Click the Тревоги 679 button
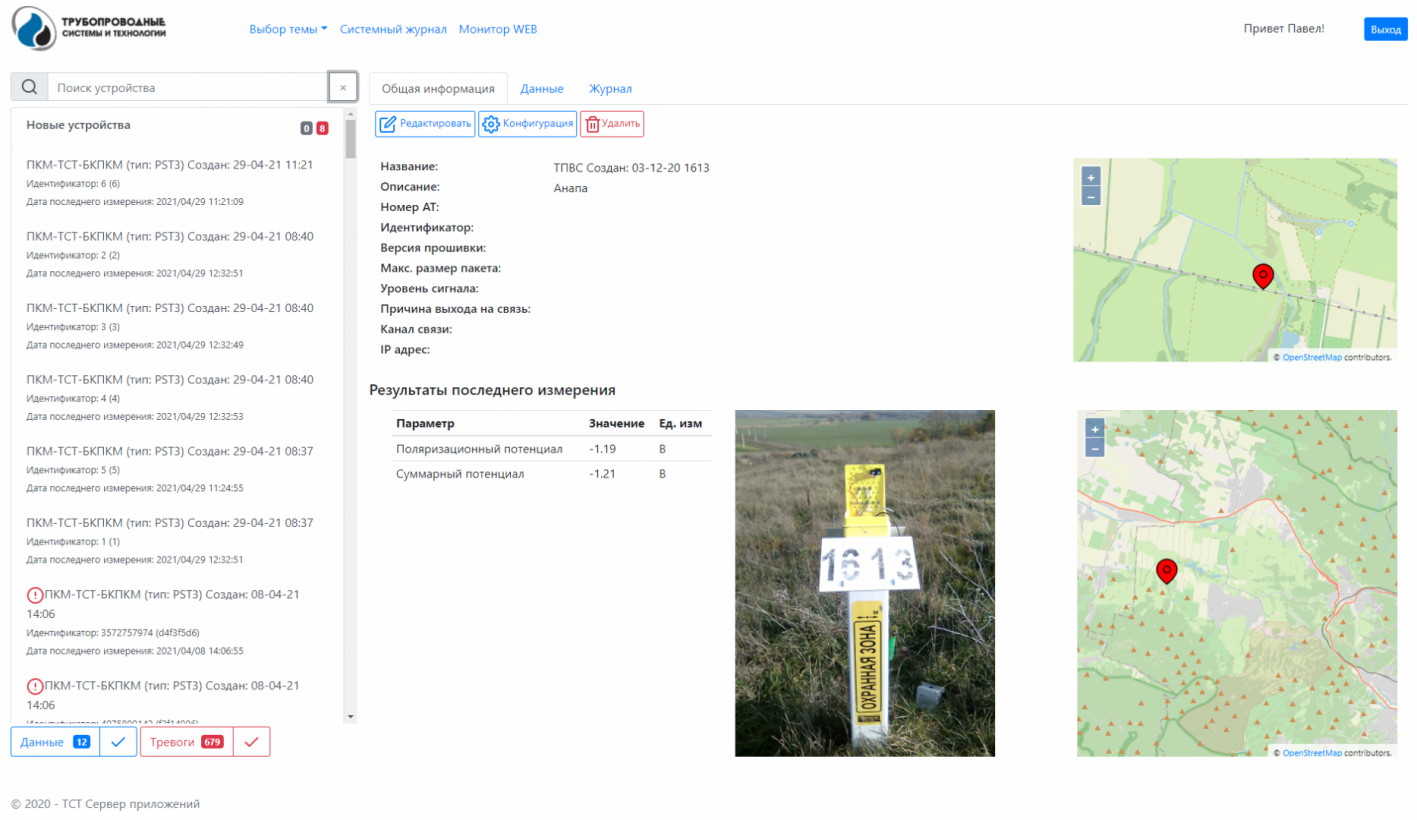Image resolution: width=1417 pixels, height=820 pixels. click(x=187, y=742)
